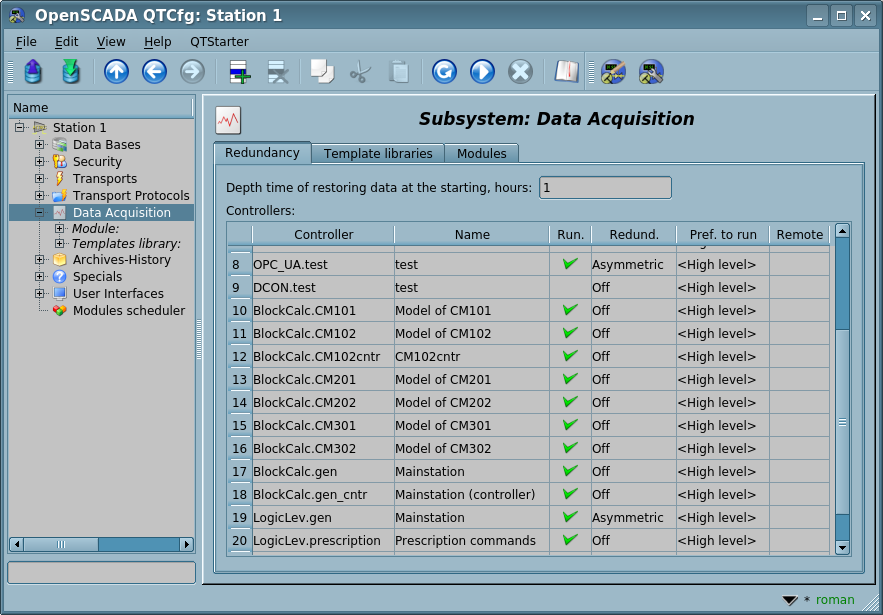Open the QTStarter menu
Image resolution: width=883 pixels, height=615 pixels.
219,42
